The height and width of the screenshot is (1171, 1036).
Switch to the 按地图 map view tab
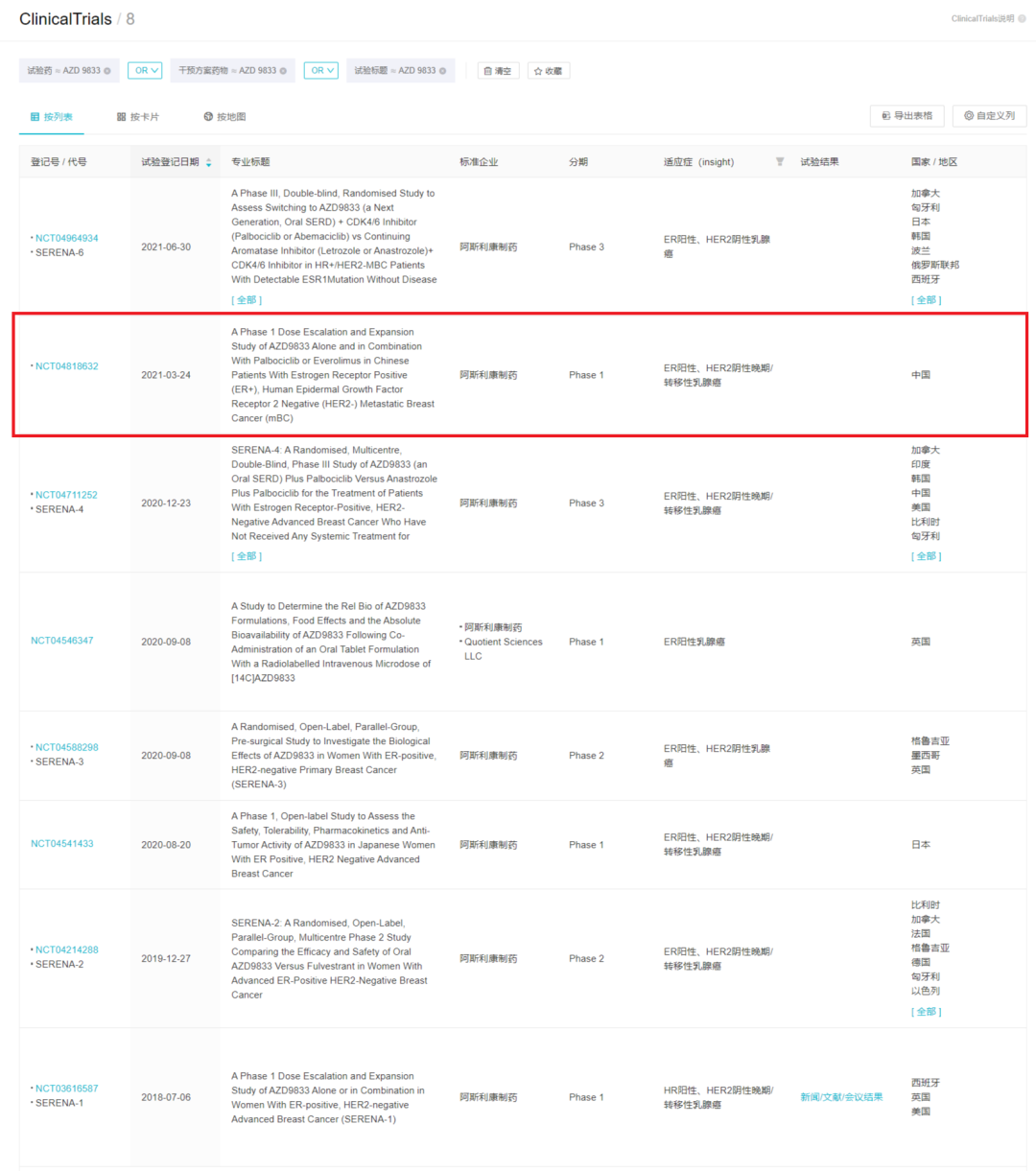coord(224,117)
